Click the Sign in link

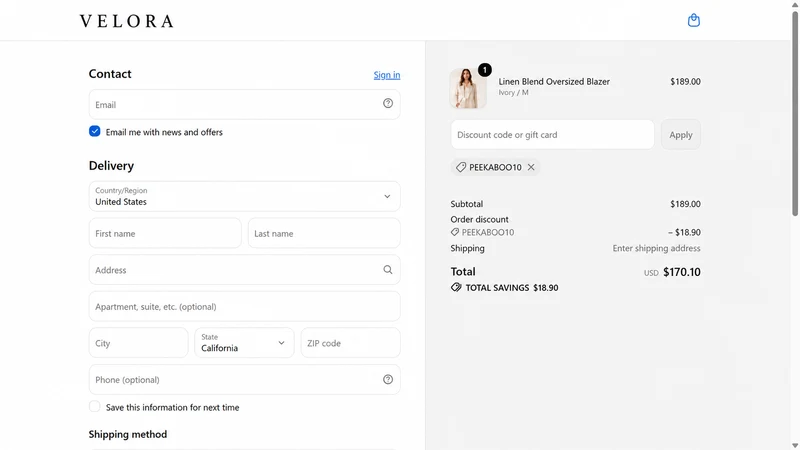tap(387, 75)
